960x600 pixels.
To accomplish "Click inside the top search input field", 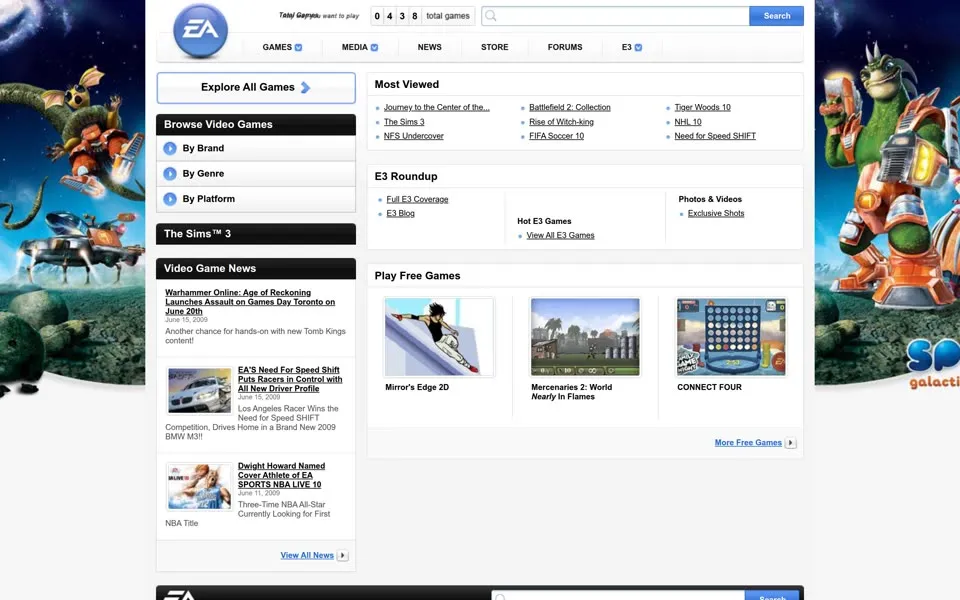I will tap(615, 16).
